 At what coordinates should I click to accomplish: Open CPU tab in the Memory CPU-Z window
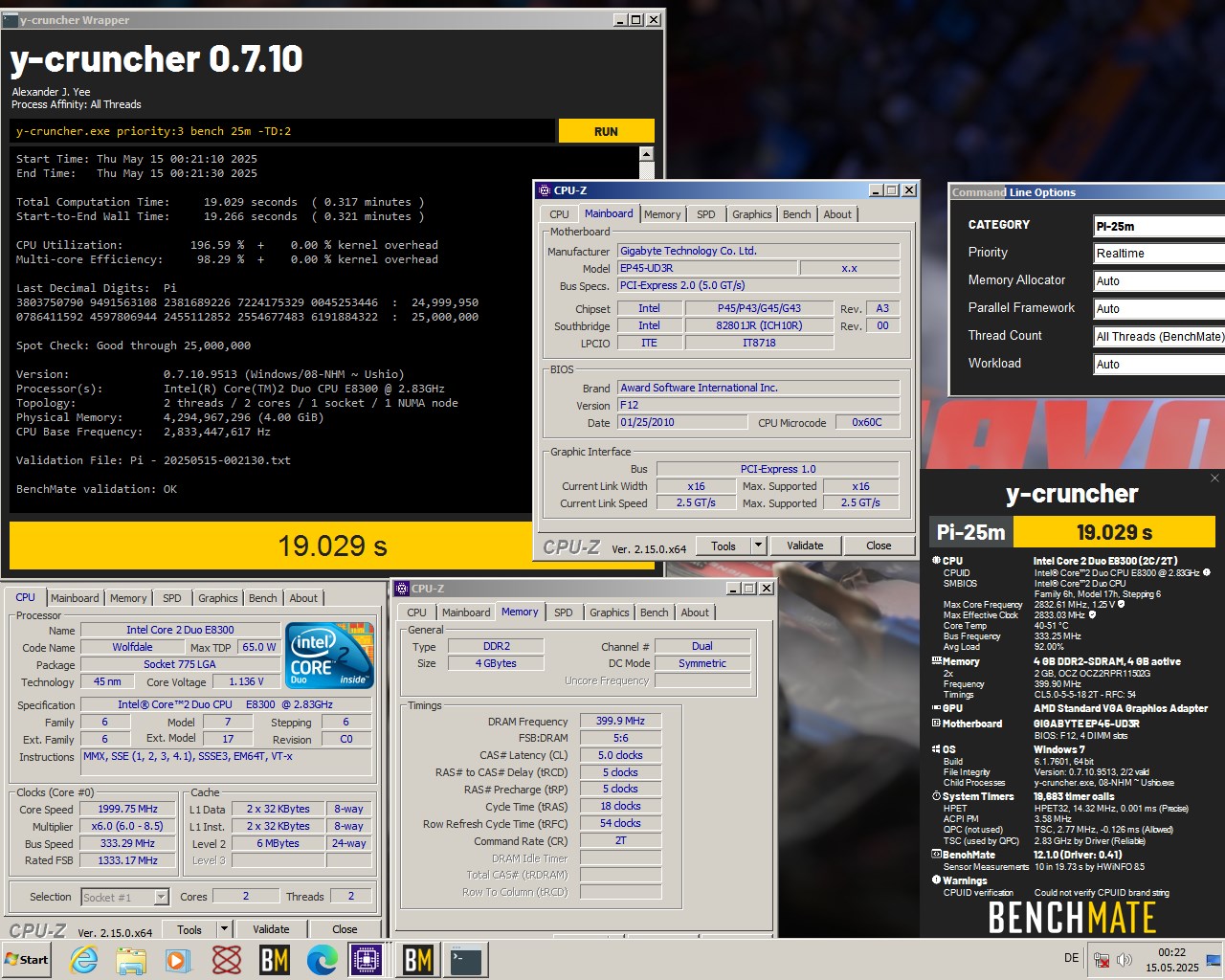click(x=416, y=612)
